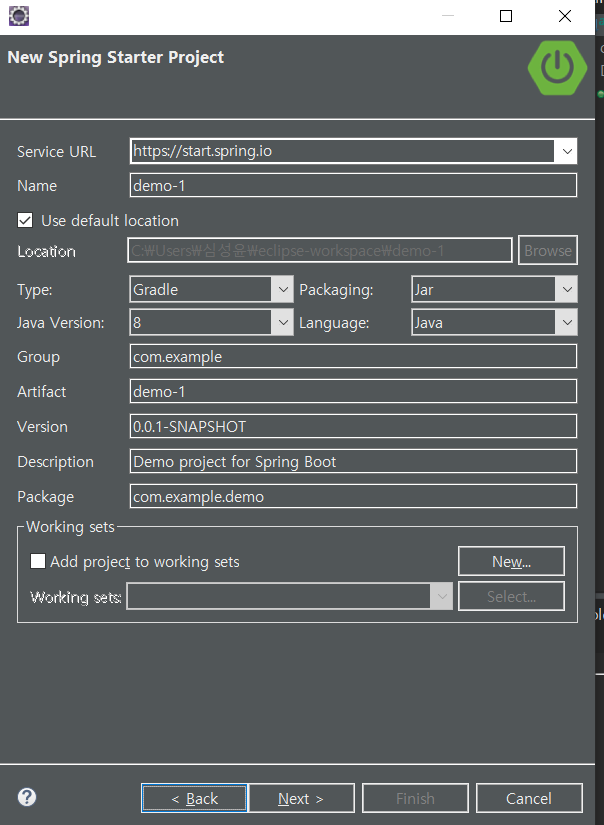Click the Service URL label
Screen dimensions: 604x825
click(56, 152)
